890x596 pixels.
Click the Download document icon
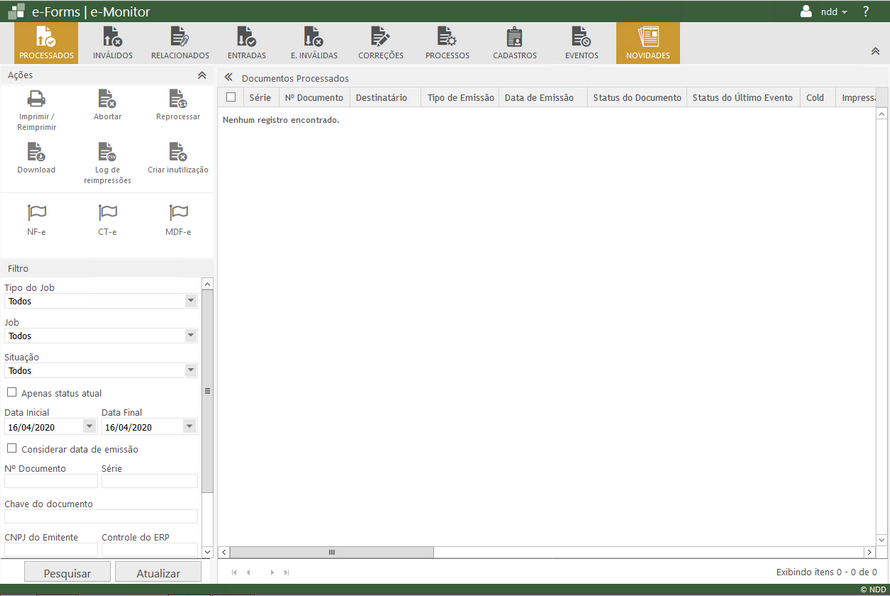[36, 152]
